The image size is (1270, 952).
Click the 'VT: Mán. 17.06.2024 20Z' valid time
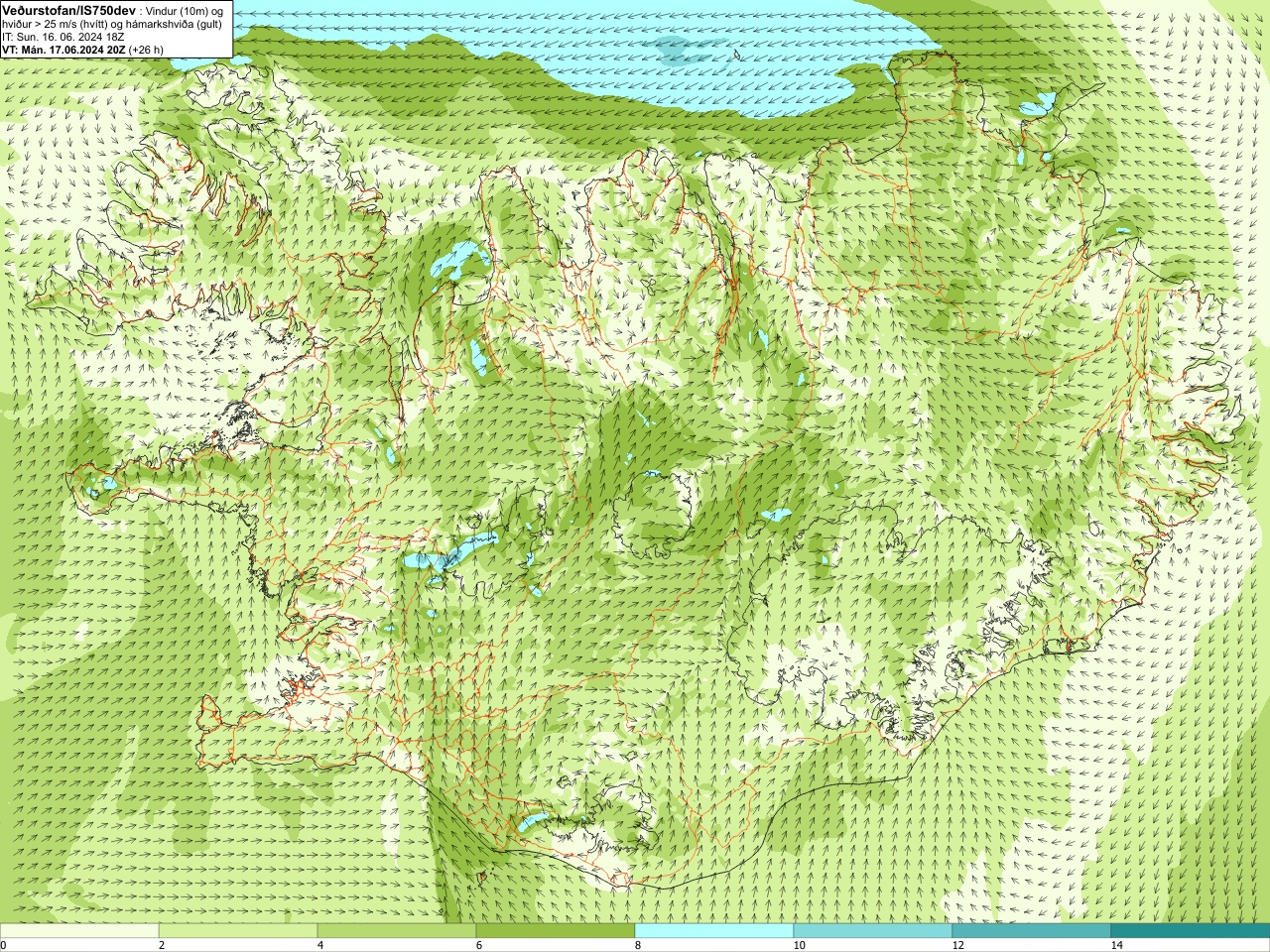click(63, 50)
